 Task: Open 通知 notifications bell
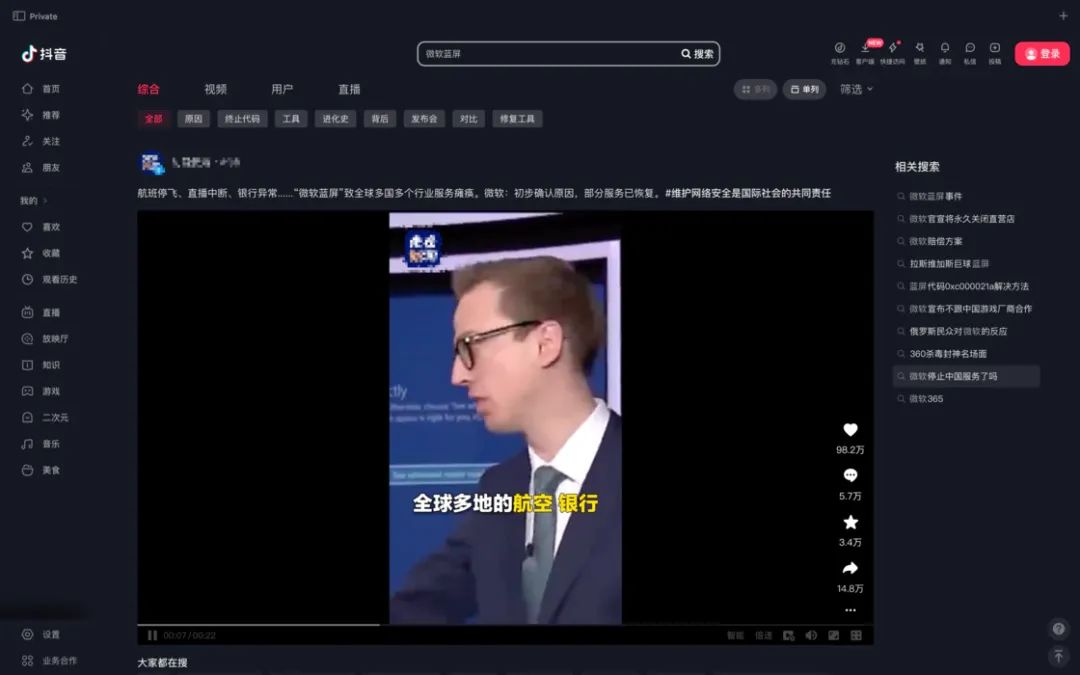pos(945,52)
